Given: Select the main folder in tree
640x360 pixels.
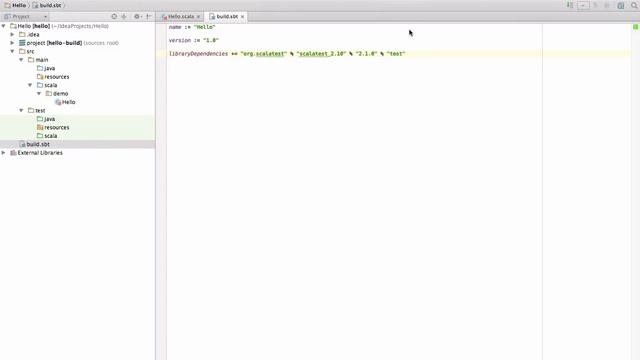Looking at the screenshot, I should [x=38, y=60].
